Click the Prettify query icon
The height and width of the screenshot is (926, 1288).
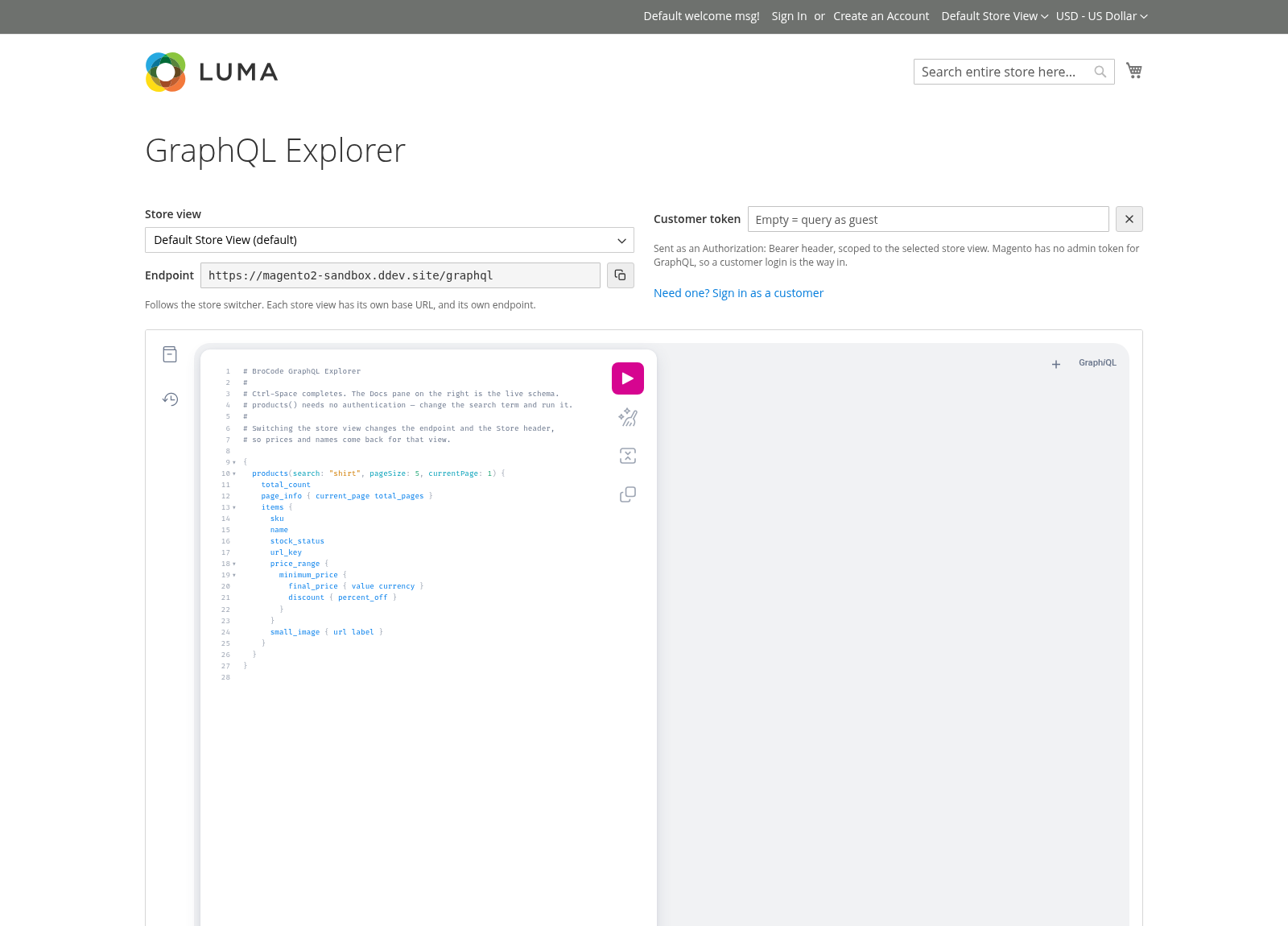(x=628, y=417)
